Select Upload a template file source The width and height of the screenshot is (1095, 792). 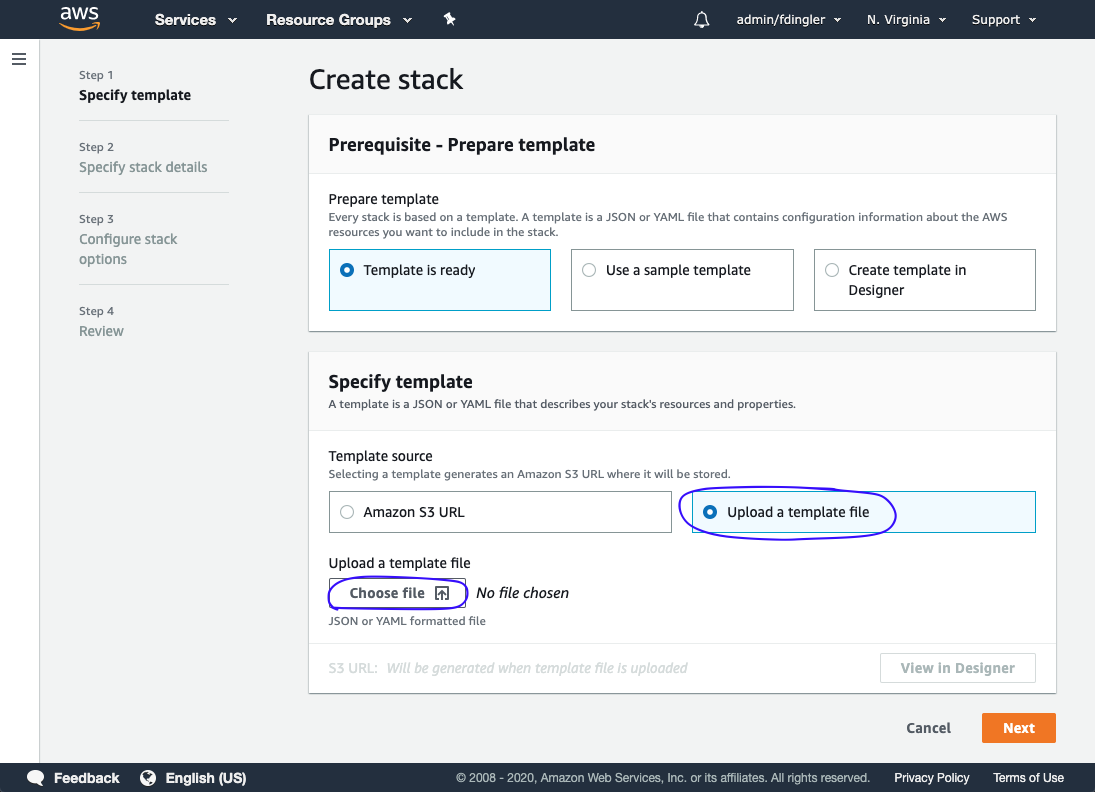pos(864,512)
